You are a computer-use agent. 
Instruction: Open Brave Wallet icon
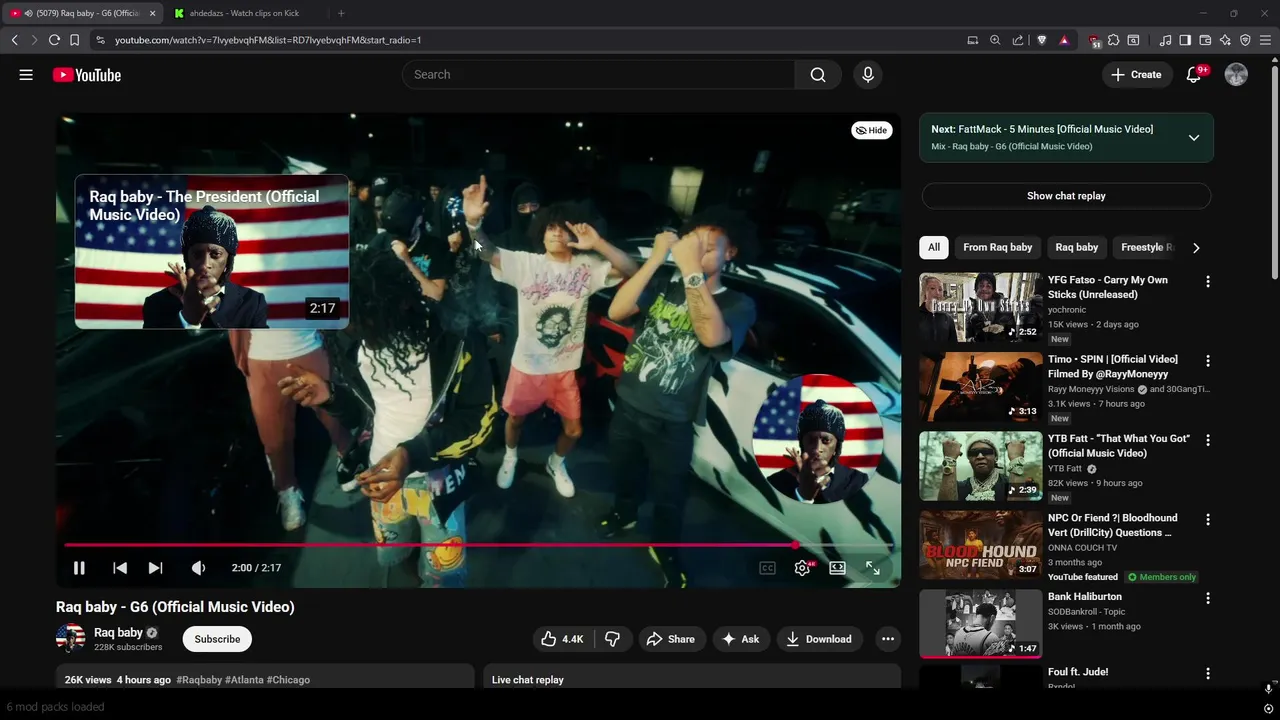point(1205,40)
